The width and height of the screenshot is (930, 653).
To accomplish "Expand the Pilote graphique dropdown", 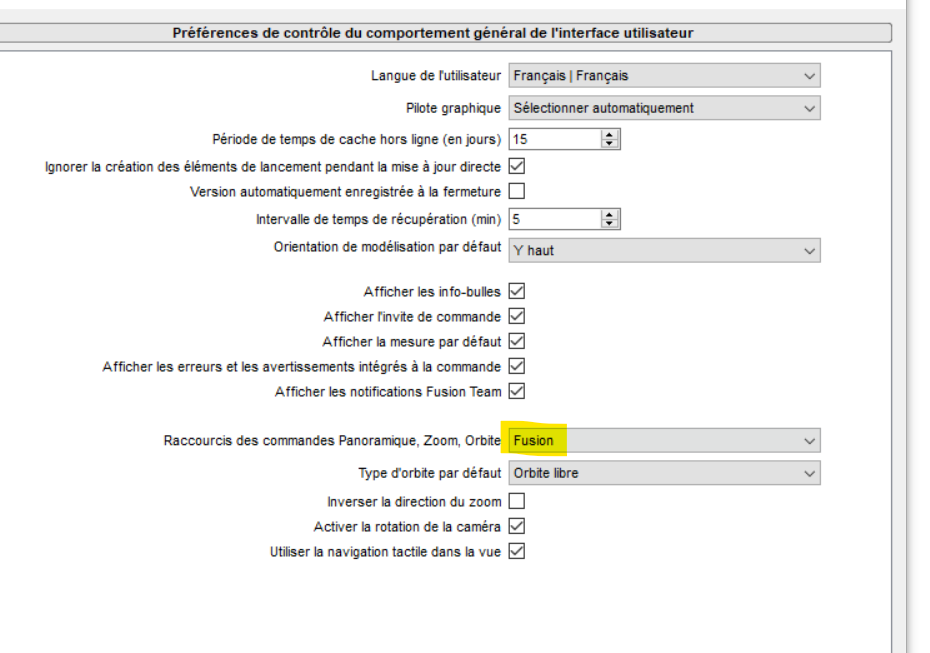I will (x=664, y=108).
